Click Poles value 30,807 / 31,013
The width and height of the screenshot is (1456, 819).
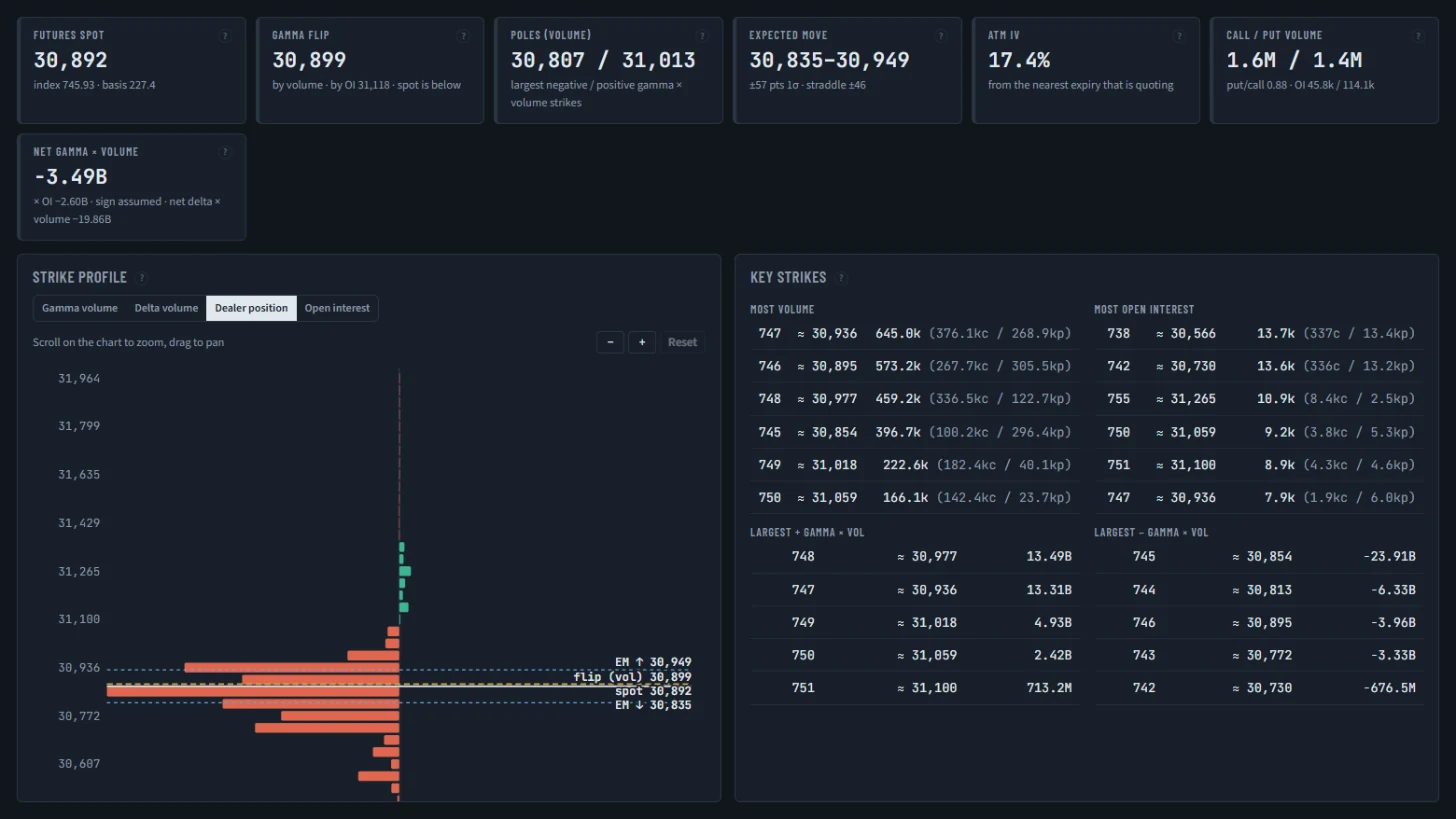(x=603, y=60)
